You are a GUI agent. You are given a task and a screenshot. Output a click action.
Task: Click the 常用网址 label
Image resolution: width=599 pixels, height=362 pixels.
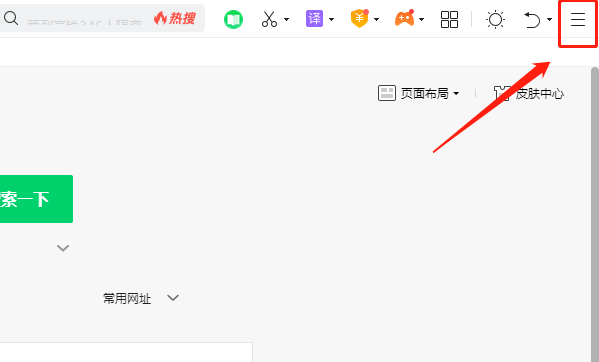click(x=127, y=298)
